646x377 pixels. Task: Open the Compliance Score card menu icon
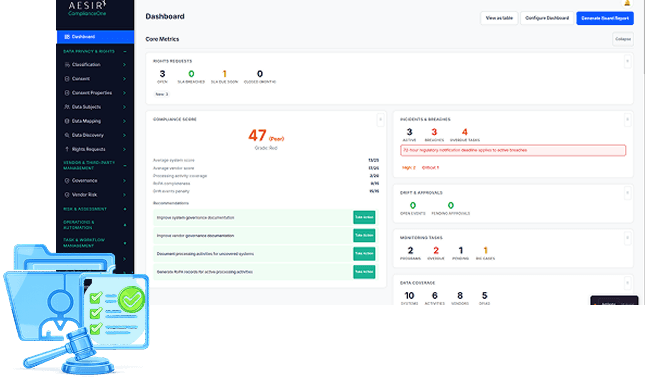[x=380, y=119]
